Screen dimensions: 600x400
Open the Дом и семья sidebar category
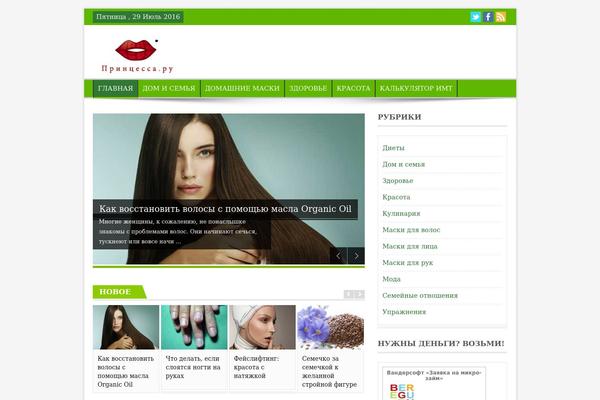(403, 164)
